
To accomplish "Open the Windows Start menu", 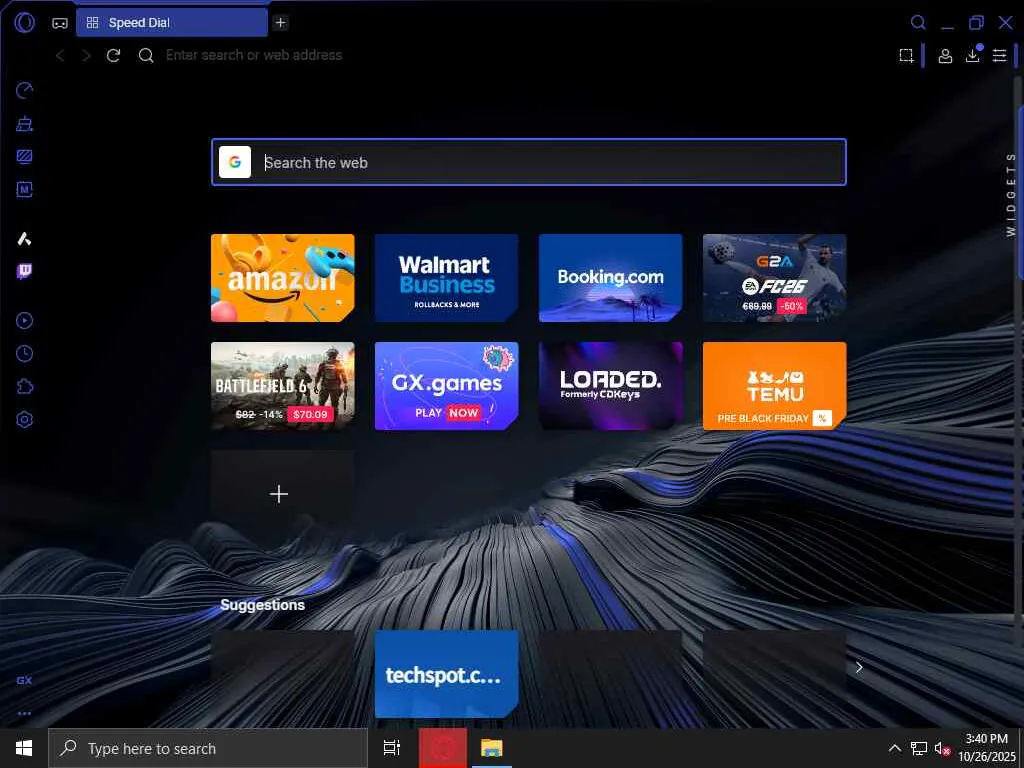I will click(24, 748).
